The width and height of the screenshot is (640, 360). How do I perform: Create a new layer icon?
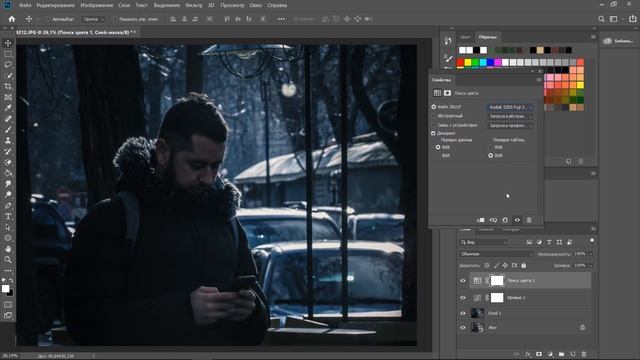pyautogui.click(x=573, y=354)
